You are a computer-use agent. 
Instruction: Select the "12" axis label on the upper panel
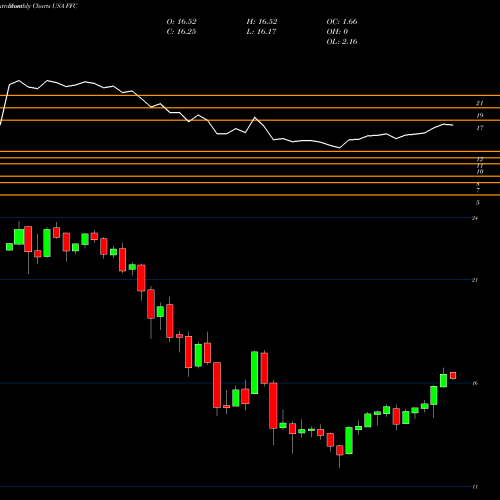click(480, 159)
